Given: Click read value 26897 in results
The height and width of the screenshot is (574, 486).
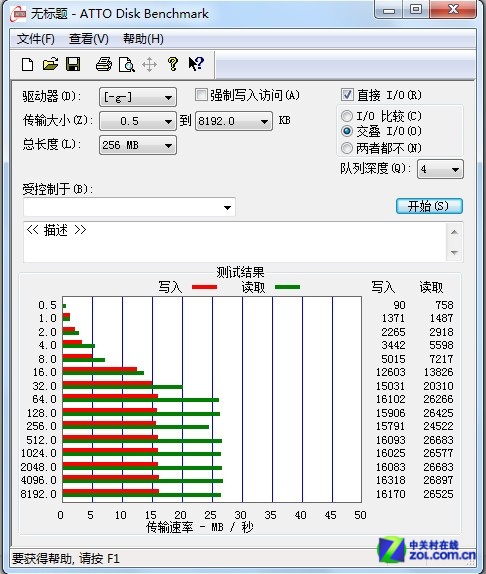Looking at the screenshot, I should pyautogui.click(x=438, y=480).
